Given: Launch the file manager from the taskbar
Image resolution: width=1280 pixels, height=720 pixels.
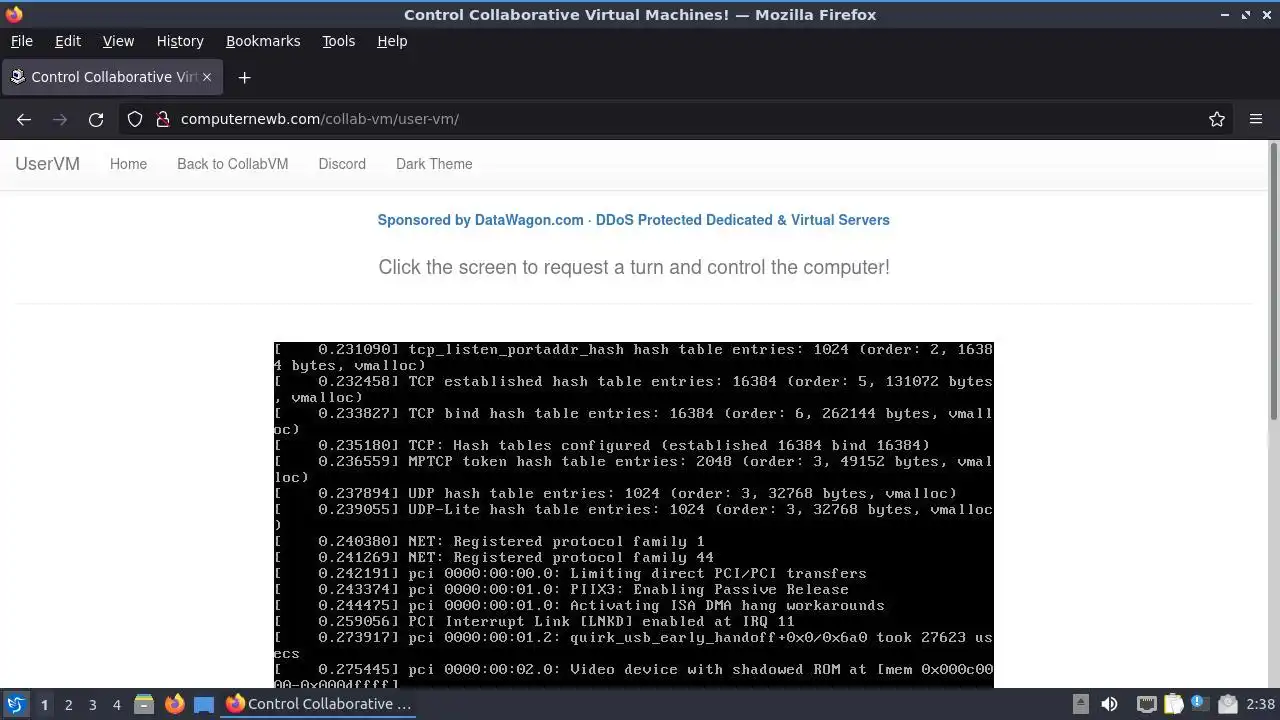Looking at the screenshot, I should click(x=144, y=704).
